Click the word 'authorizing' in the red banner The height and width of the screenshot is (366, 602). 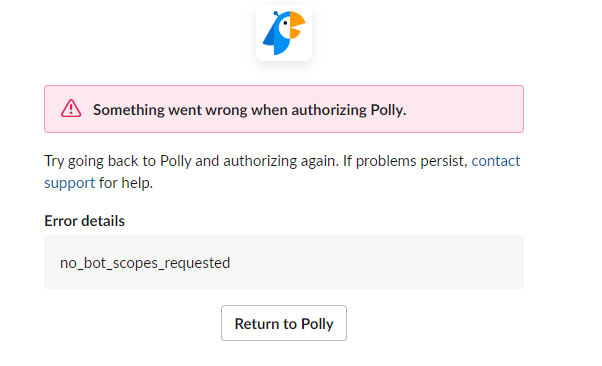(329, 110)
